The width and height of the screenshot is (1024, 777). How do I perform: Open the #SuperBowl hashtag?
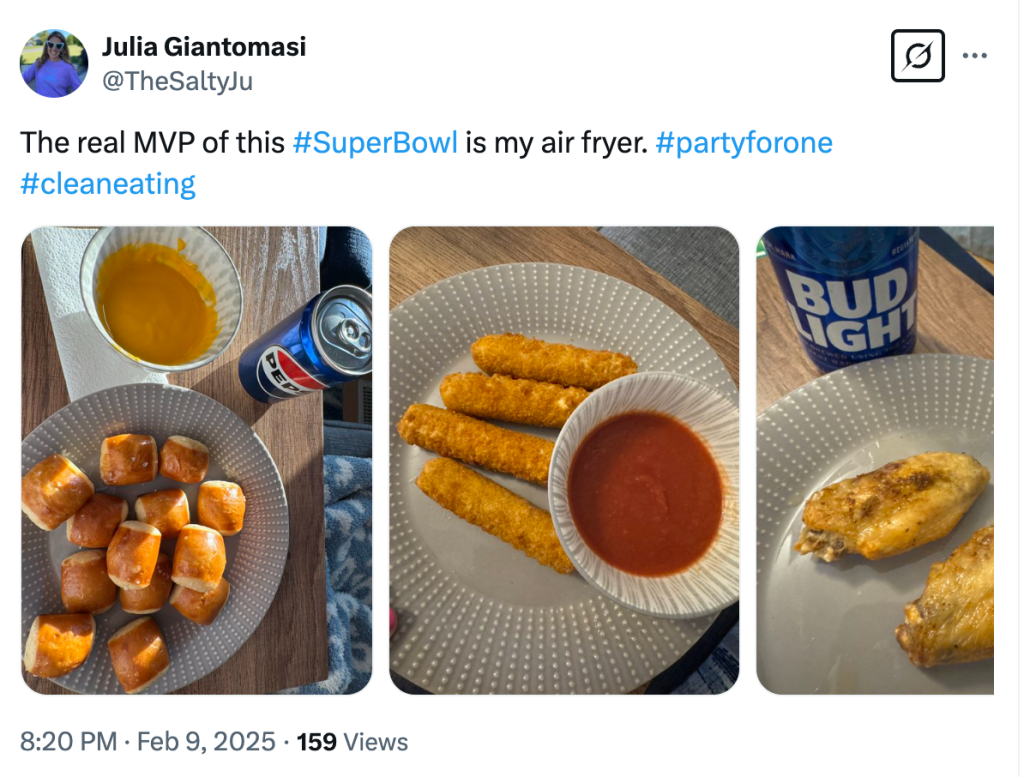(x=375, y=142)
